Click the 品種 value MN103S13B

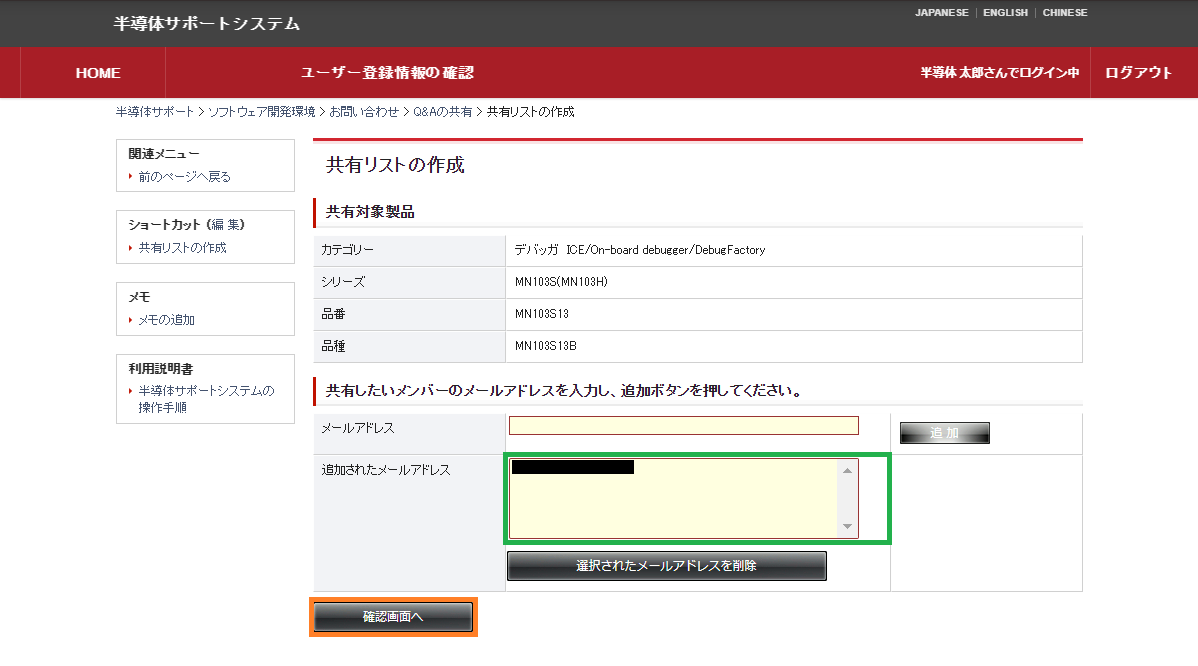(546, 346)
